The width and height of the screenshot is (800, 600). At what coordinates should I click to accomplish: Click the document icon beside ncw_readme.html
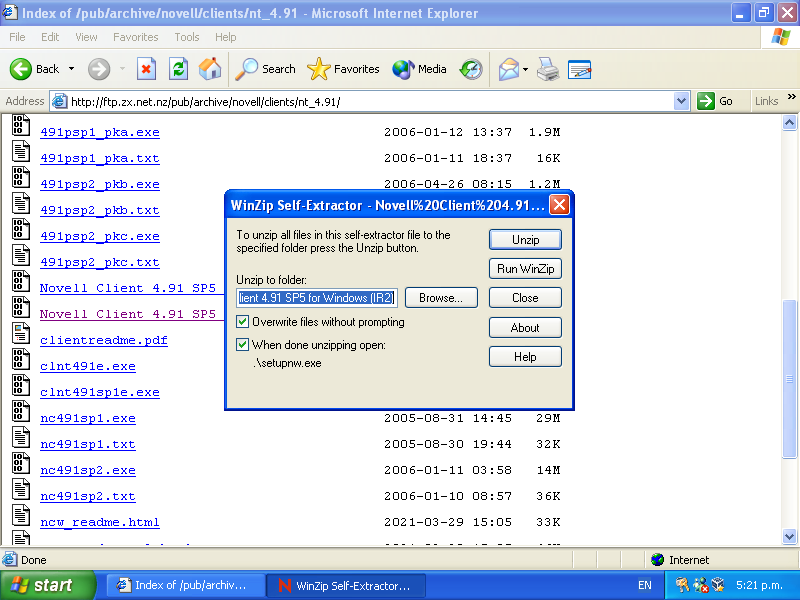pyautogui.click(x=21, y=516)
